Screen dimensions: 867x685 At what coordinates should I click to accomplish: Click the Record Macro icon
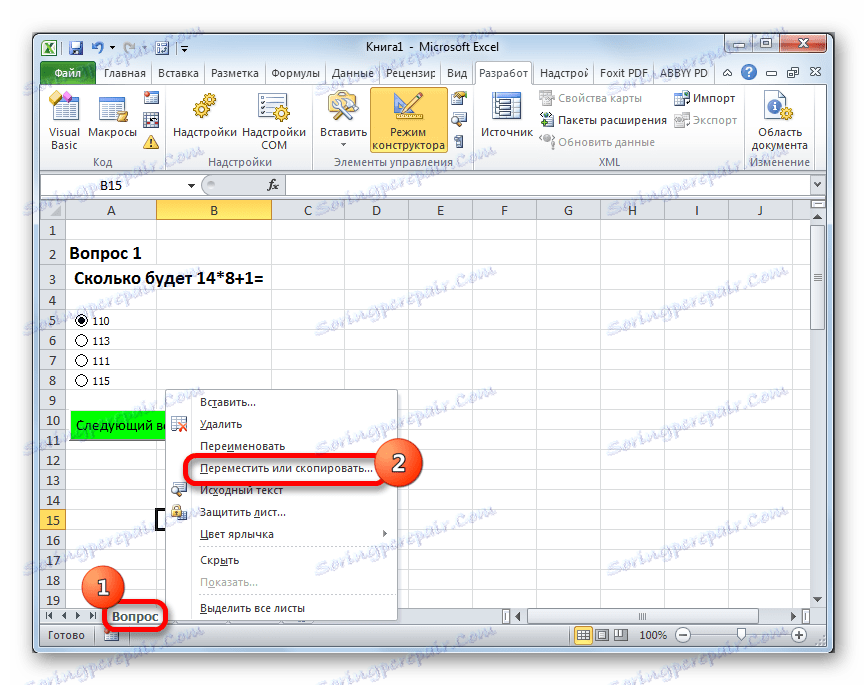pyautogui.click(x=151, y=98)
